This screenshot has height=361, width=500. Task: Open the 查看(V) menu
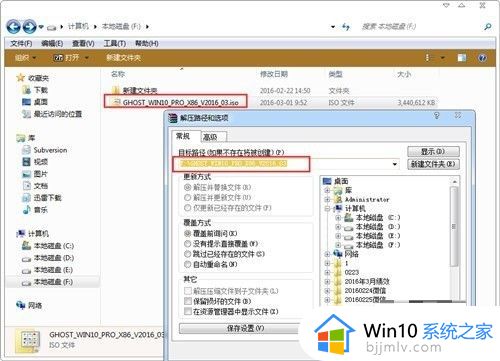click(83, 44)
